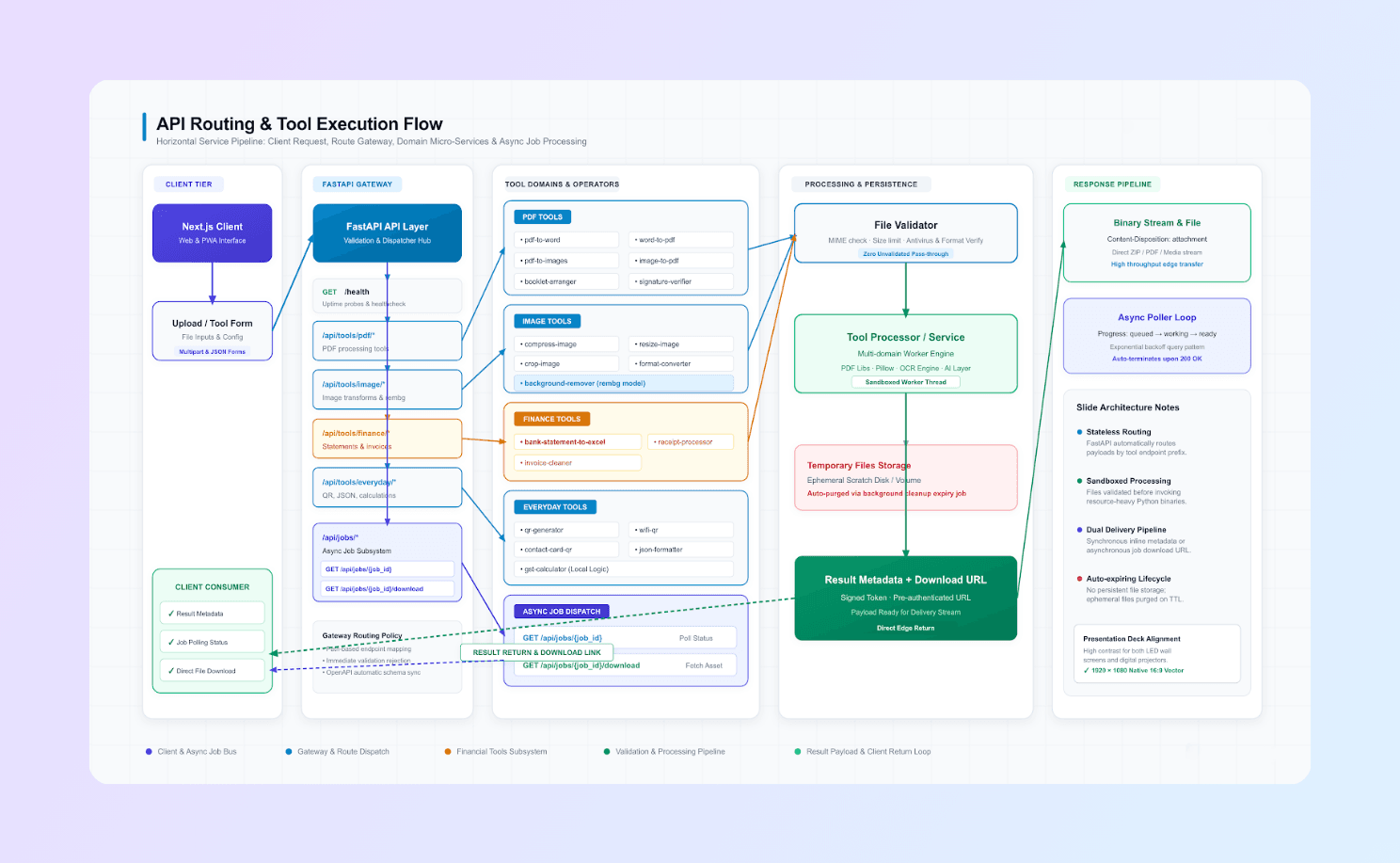Select the GET /health endpoint entry
This screenshot has height=863, width=1400.
pos(387,296)
